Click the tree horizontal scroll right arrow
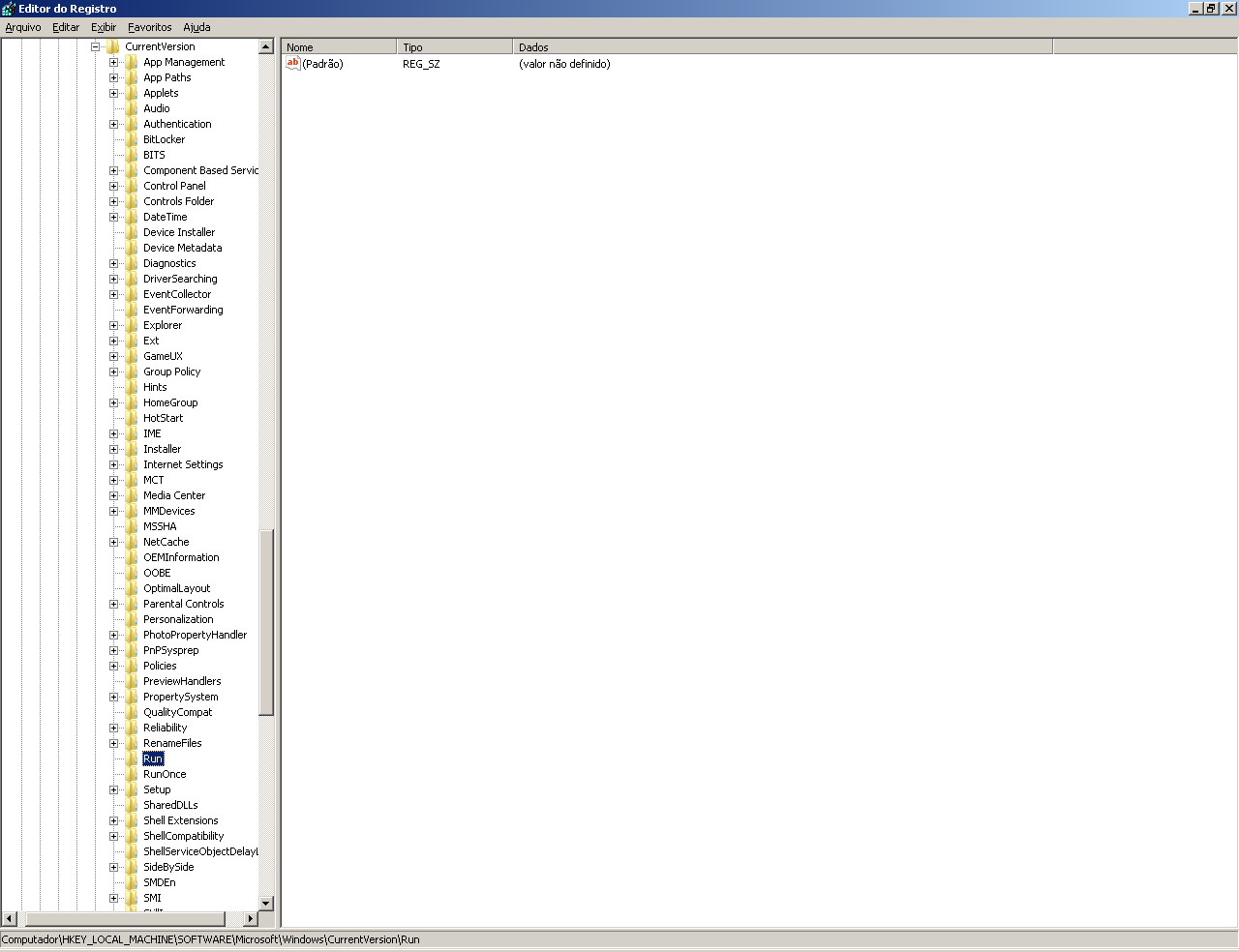Image resolution: width=1239 pixels, height=952 pixels. (x=250, y=919)
